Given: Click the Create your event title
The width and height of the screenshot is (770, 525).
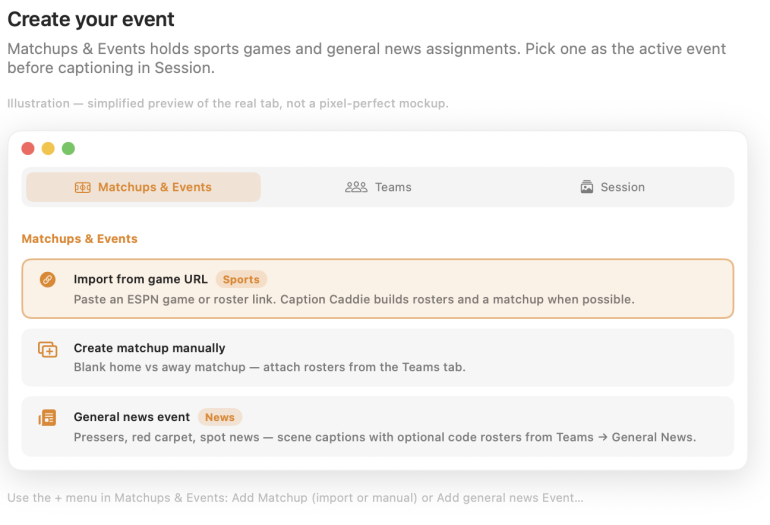Looking at the screenshot, I should [91, 20].
